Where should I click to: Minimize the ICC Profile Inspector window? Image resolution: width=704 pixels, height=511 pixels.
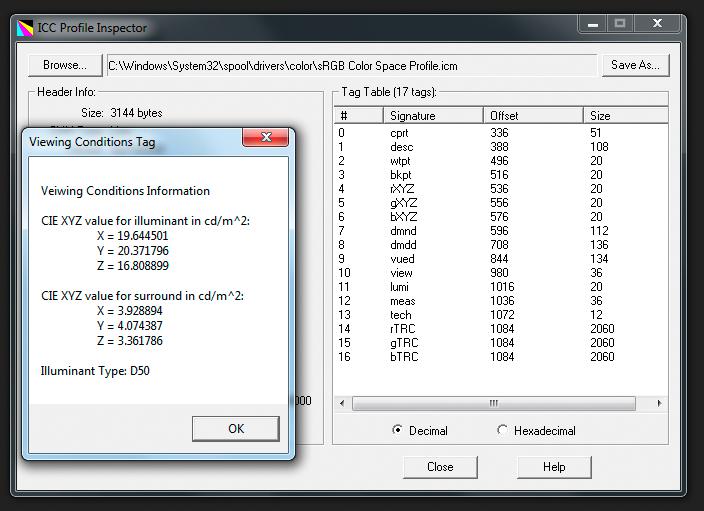593,24
